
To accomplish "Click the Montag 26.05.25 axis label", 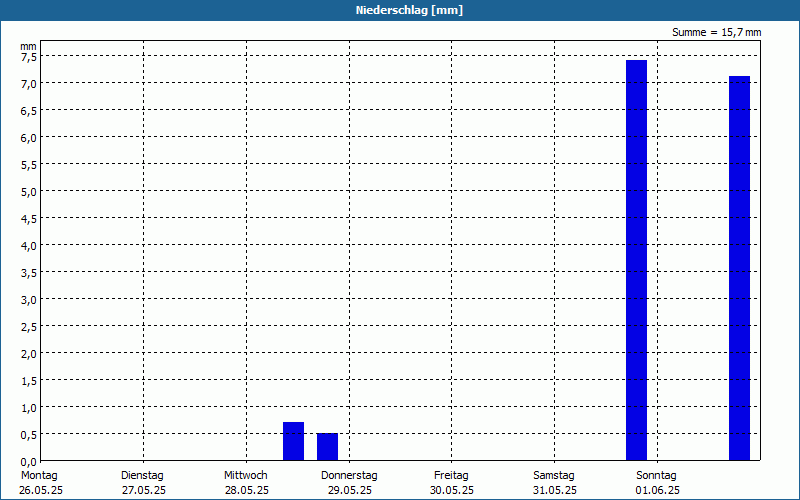I will tap(40, 483).
